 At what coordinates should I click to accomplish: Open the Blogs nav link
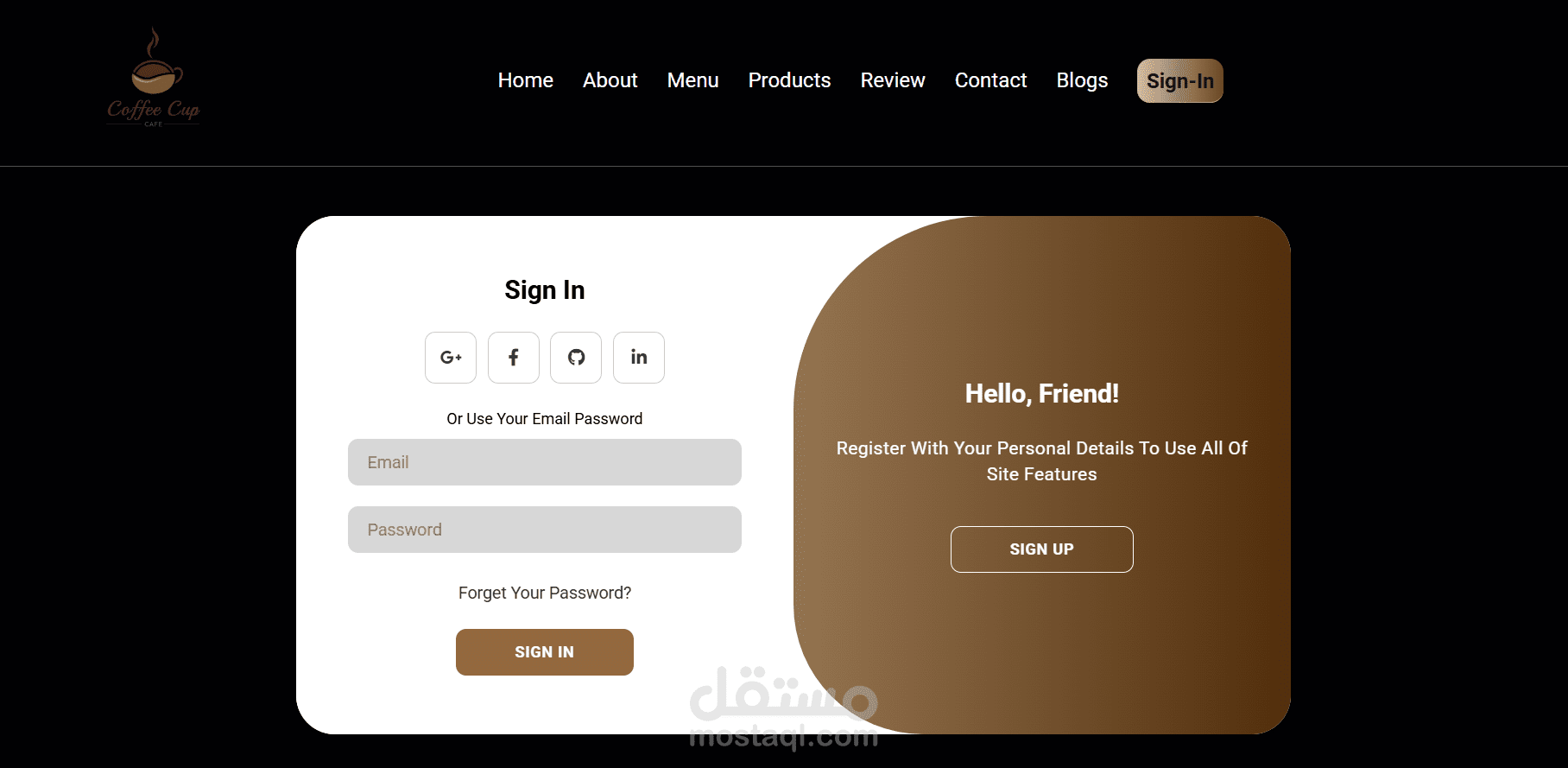[x=1082, y=80]
